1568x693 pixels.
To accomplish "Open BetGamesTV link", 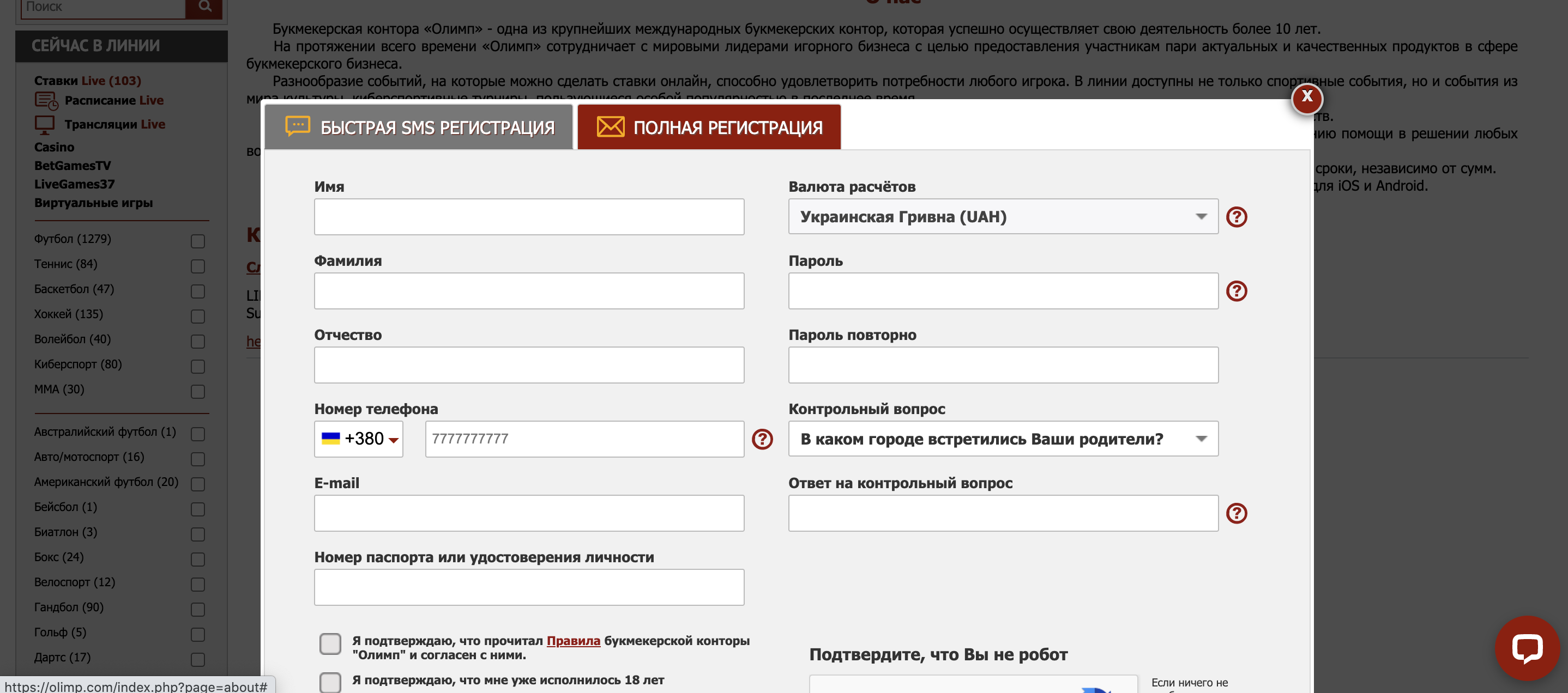I will pos(73,166).
